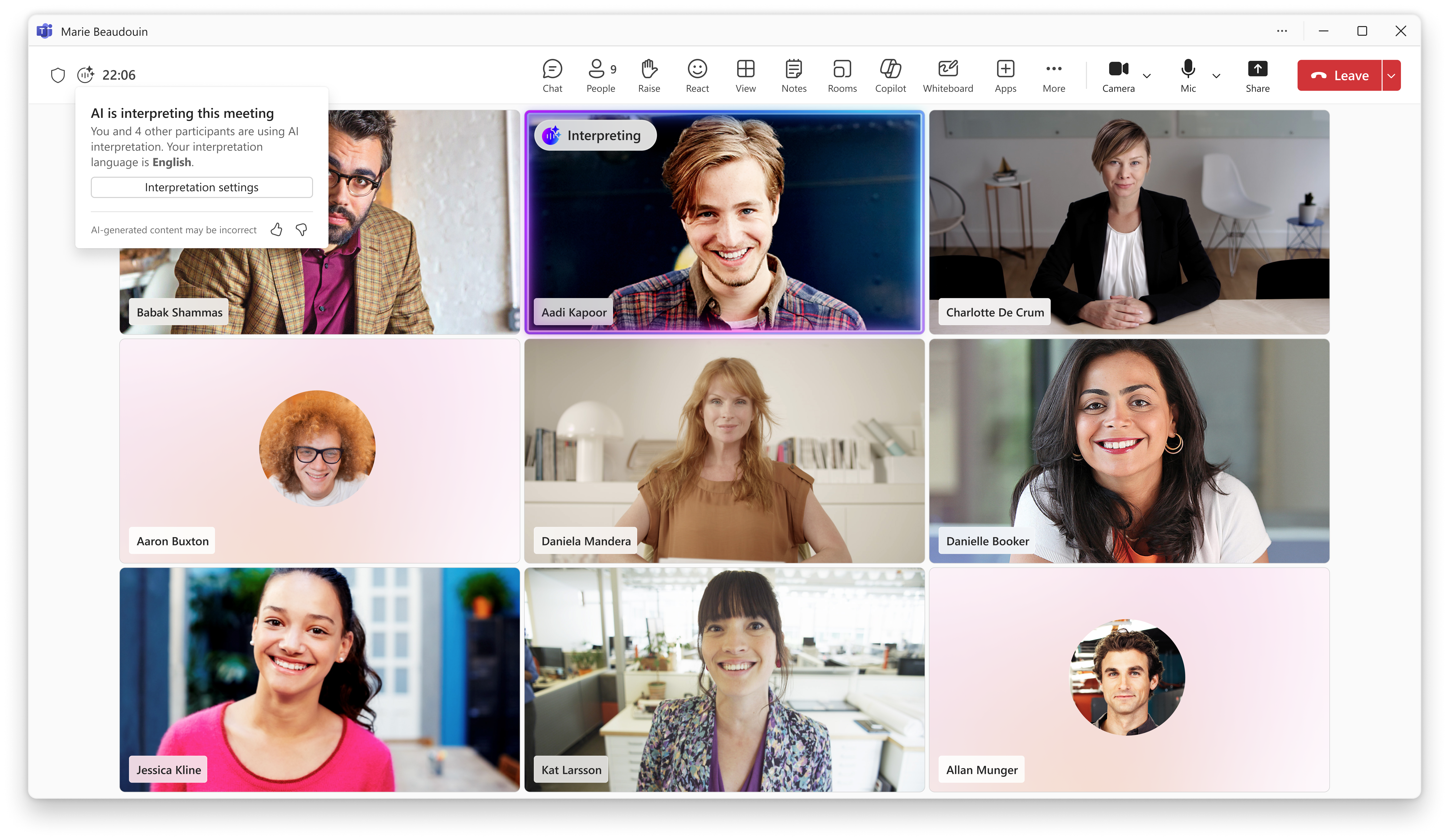
Task: Show the People participants list
Action: pos(600,75)
